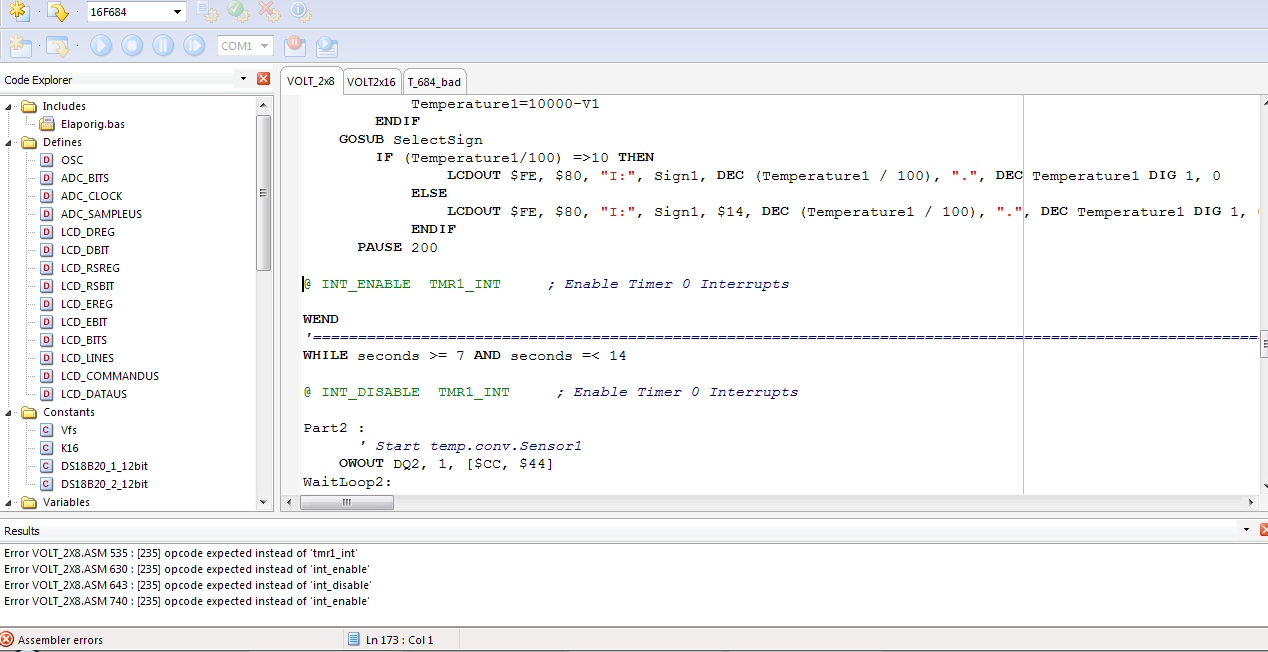The height and width of the screenshot is (652, 1268).
Task: Click the 'GOSUB SelectSign' code line
Action: pyautogui.click(x=411, y=140)
